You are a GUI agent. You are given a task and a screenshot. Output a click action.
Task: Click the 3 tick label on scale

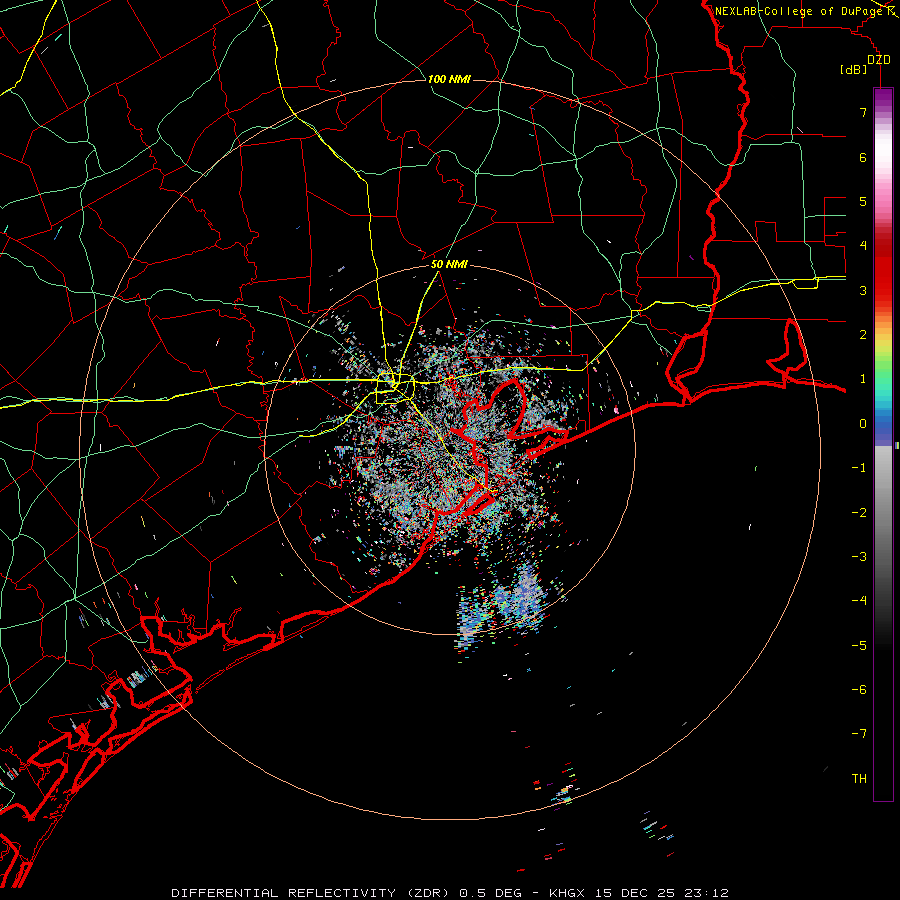click(x=863, y=290)
